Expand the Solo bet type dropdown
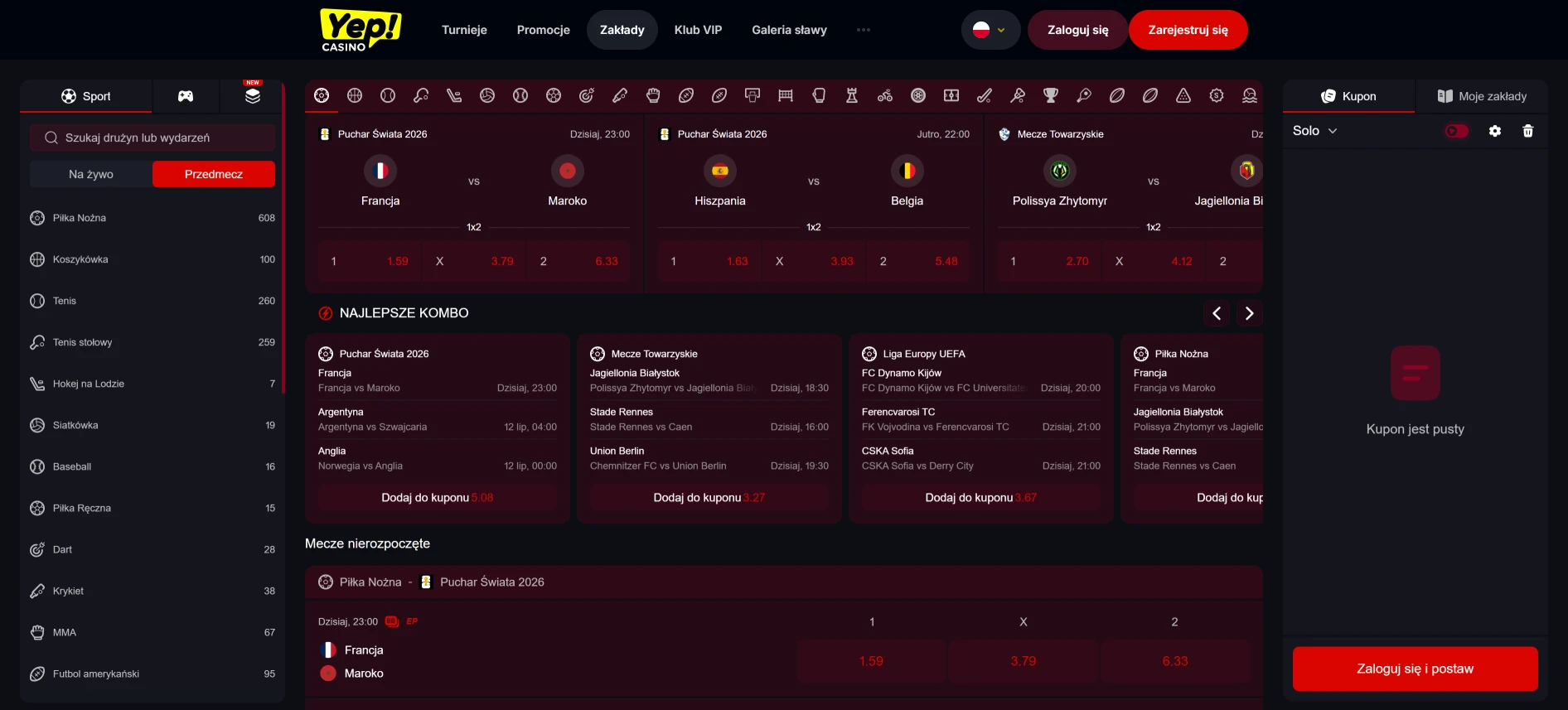 pyautogui.click(x=1315, y=131)
